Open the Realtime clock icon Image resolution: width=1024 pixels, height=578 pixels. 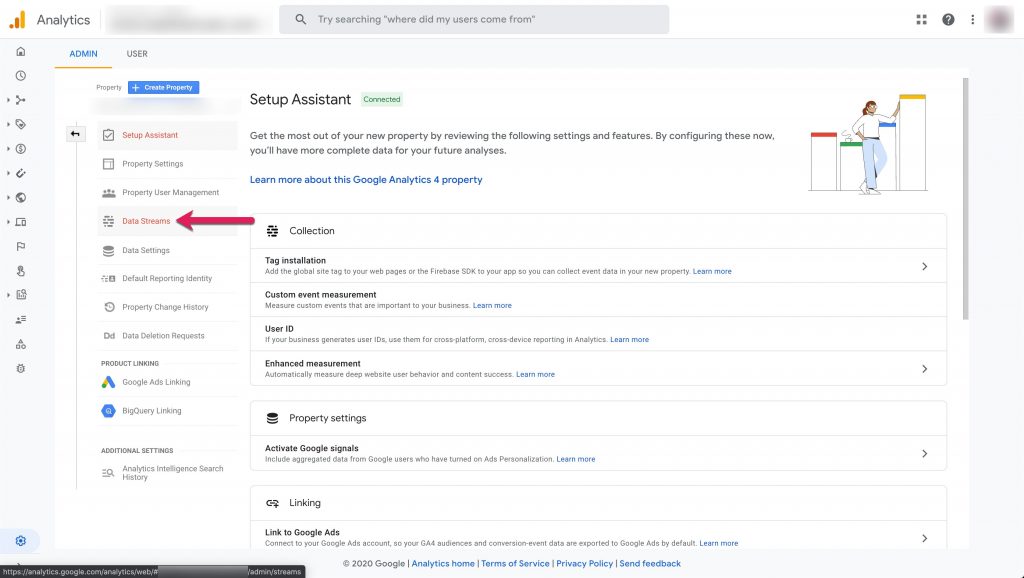point(21,76)
